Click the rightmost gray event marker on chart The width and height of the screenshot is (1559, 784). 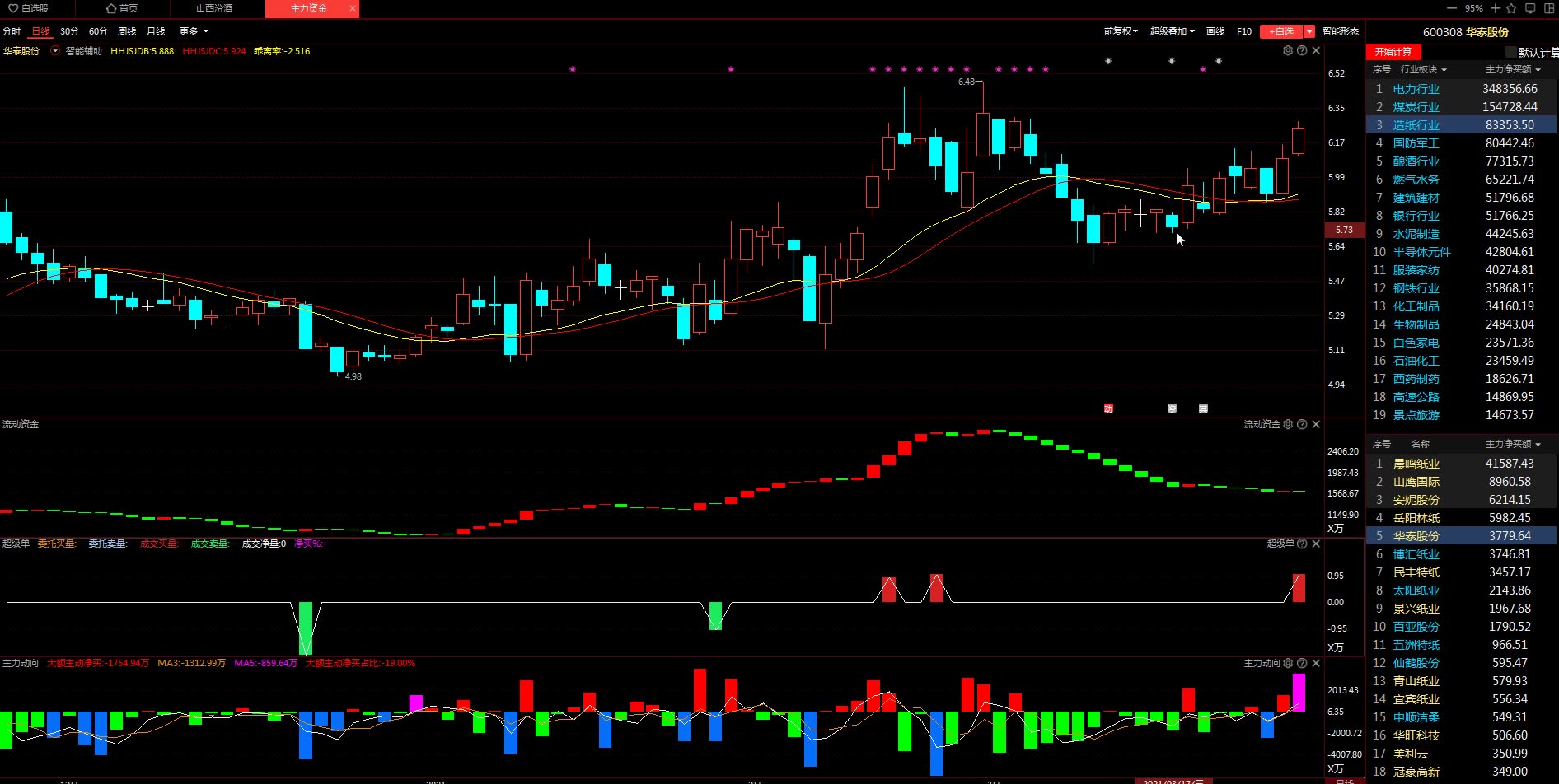coord(1203,408)
